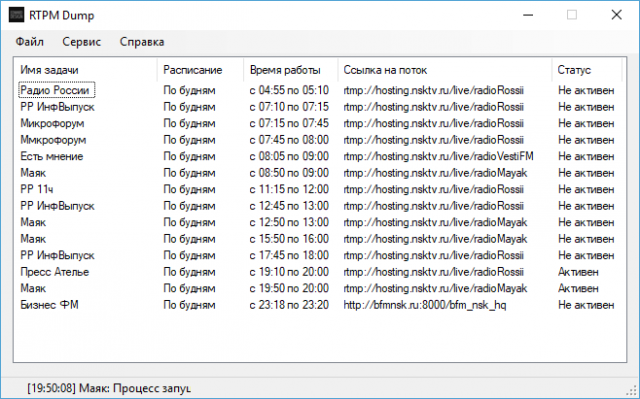Close the RTPM Dump window
This screenshot has height=399, width=640.
point(616,15)
